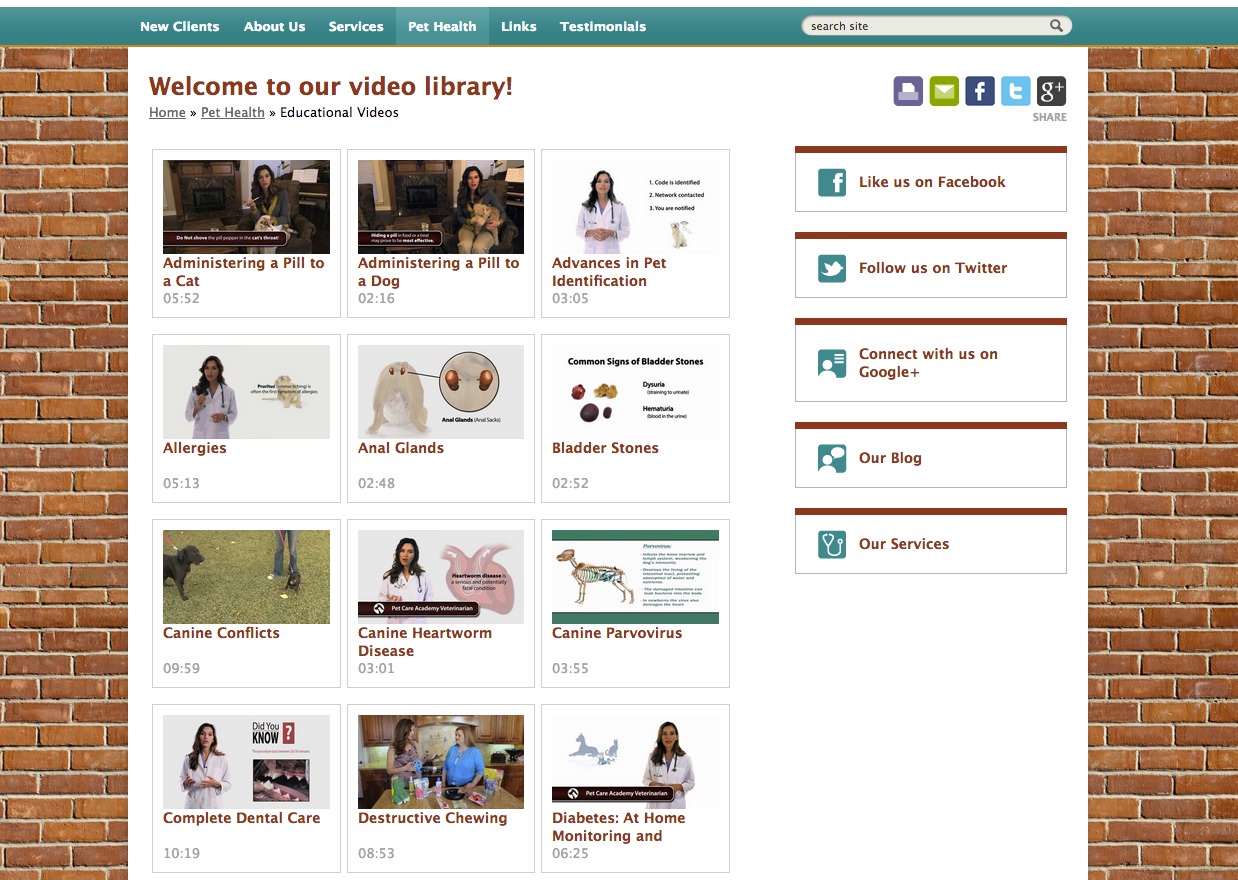The height and width of the screenshot is (880, 1238).
Task: Click the search magnifier icon
Action: pos(1057,26)
